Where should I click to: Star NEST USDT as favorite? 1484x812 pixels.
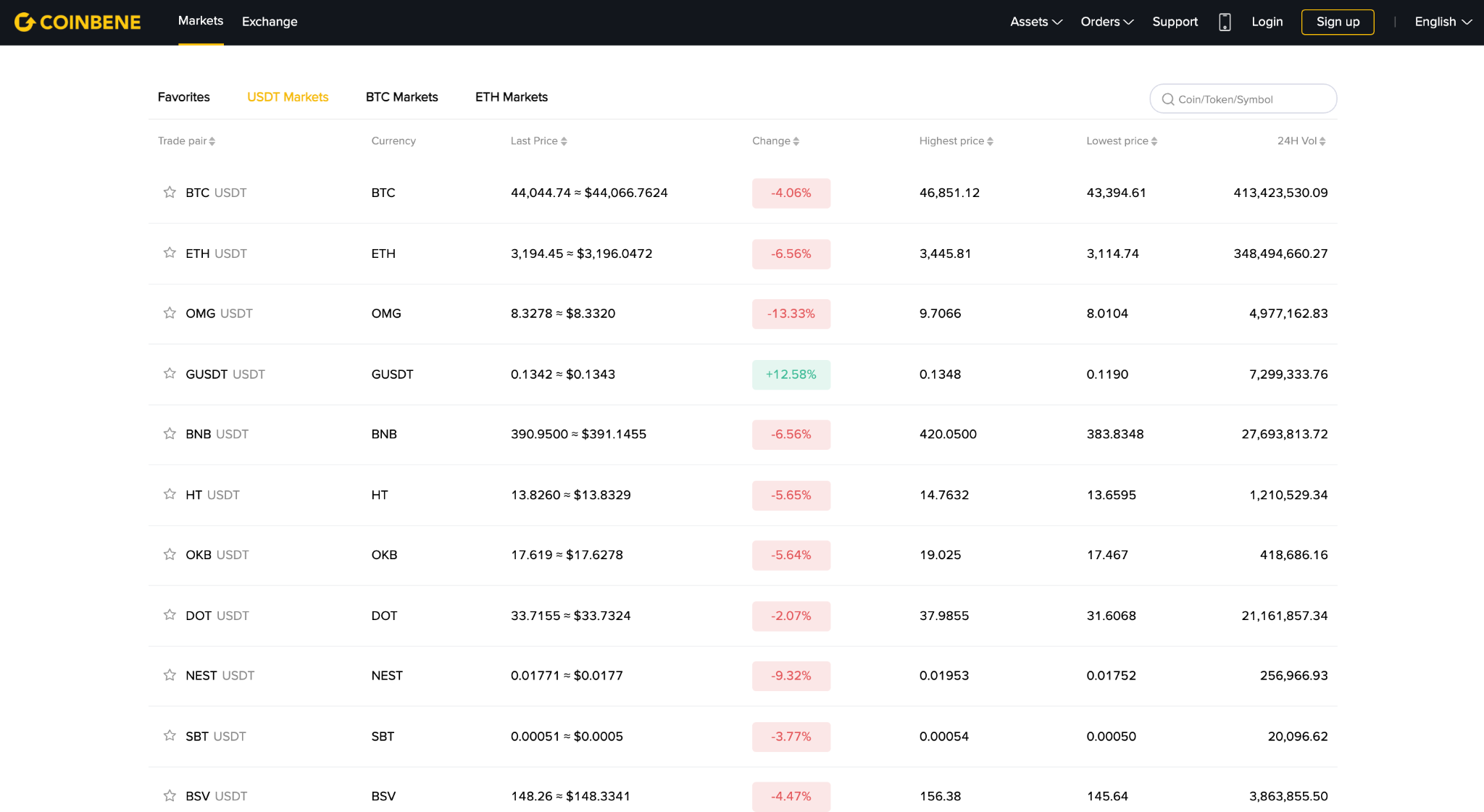(170, 675)
